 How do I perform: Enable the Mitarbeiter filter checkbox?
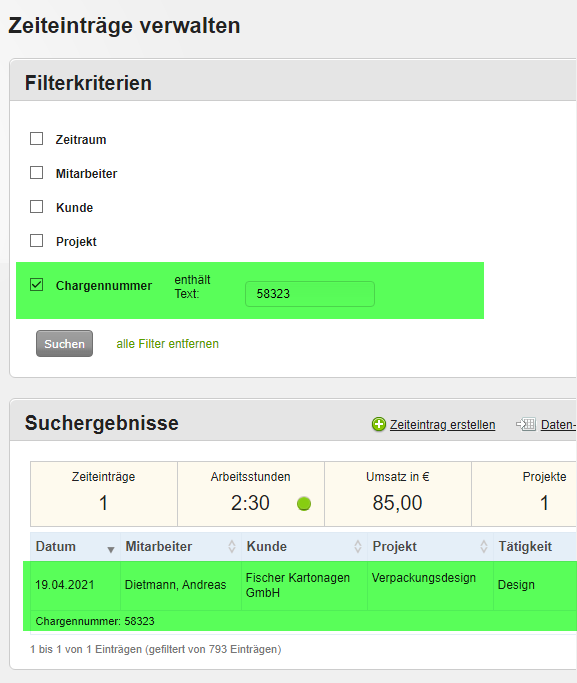(37, 173)
